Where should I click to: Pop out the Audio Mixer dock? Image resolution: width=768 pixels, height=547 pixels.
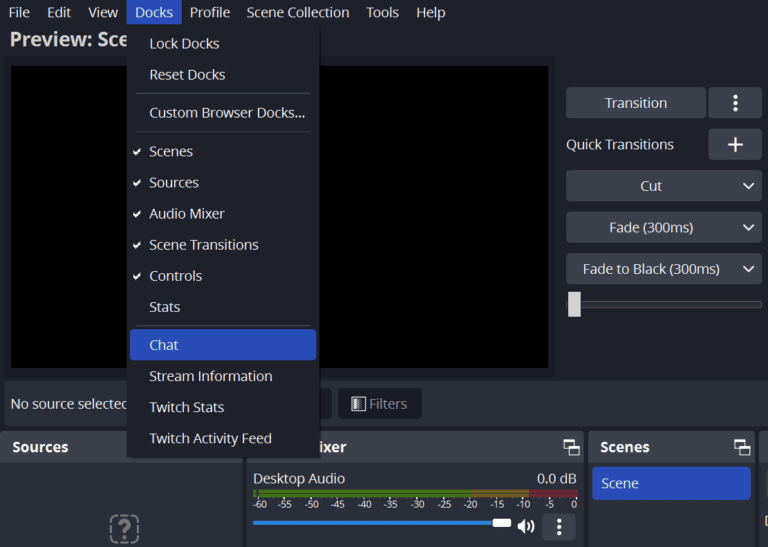(571, 447)
